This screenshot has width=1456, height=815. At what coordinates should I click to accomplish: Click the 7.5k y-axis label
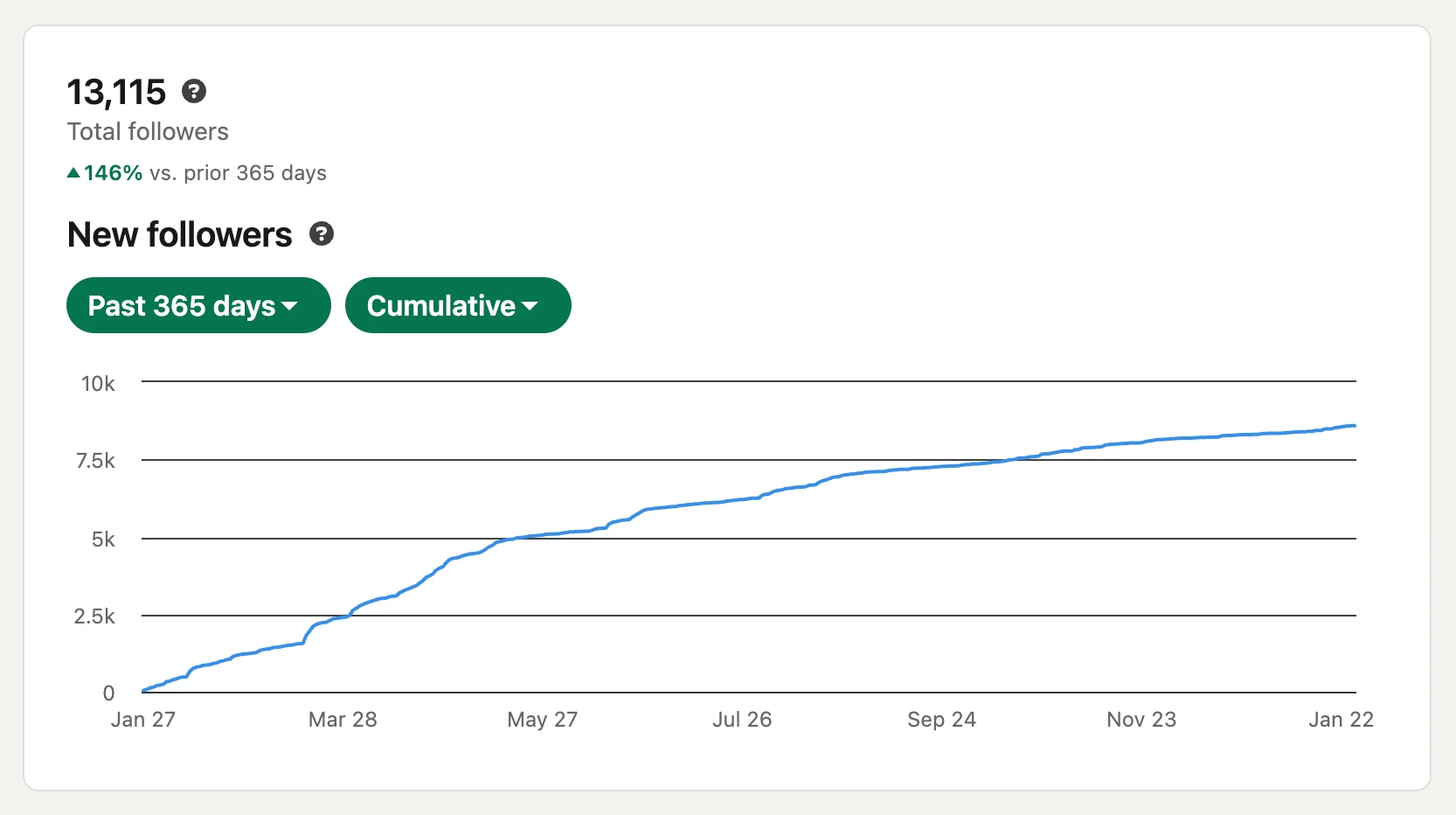(95, 461)
